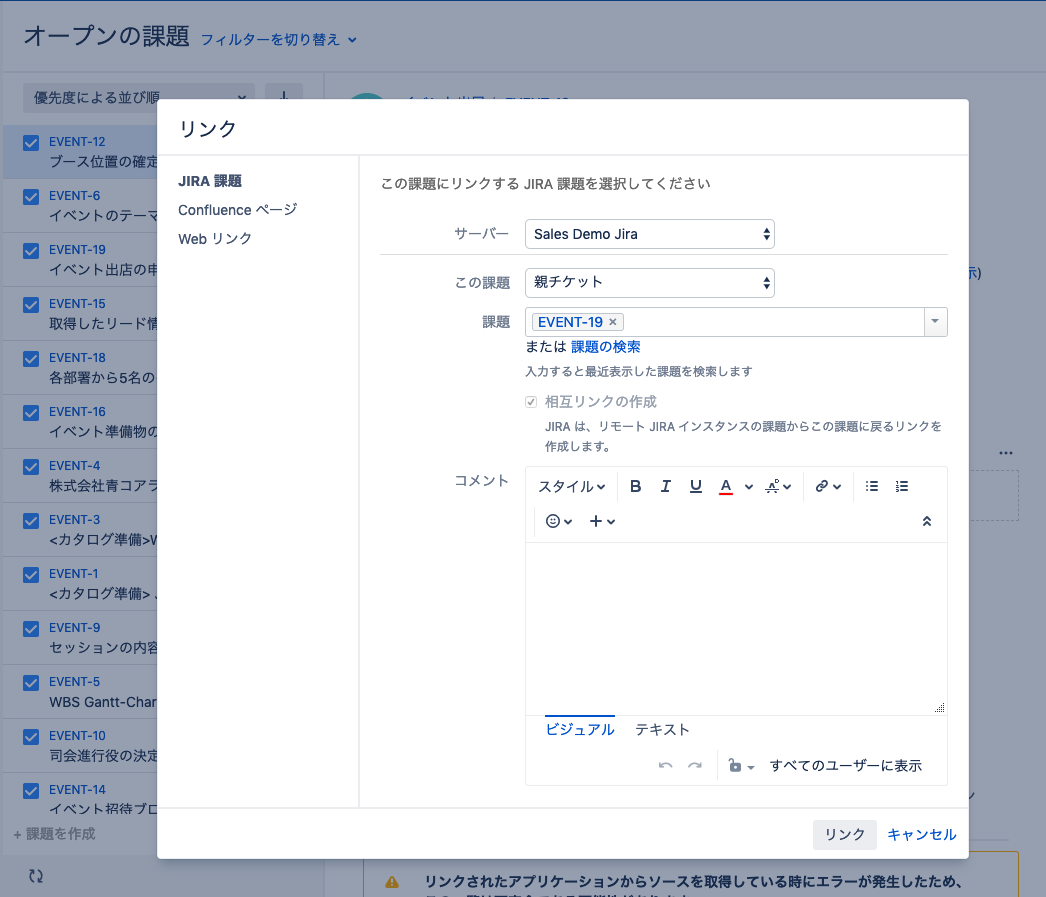Screen dimensions: 1046x897
Task: Toggle checkbox for EVENT-4
Action: click(x=31, y=467)
